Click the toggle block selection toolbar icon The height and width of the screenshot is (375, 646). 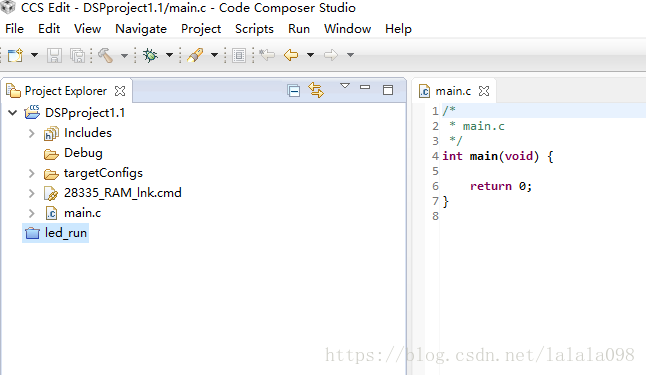[239, 55]
